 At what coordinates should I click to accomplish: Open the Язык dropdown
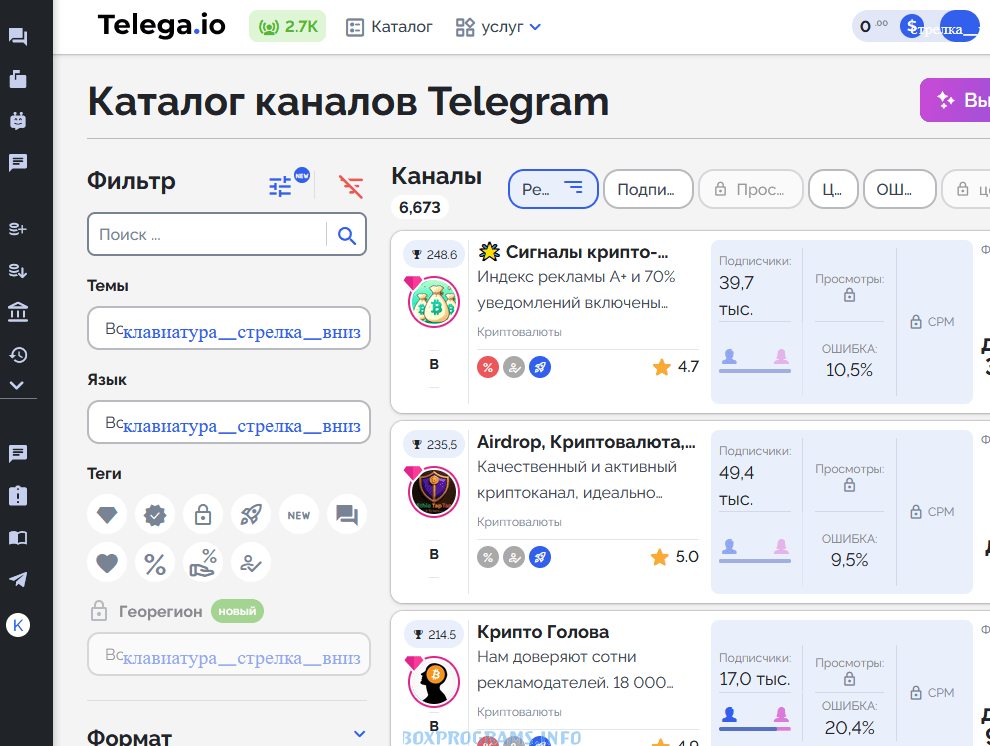[229, 423]
